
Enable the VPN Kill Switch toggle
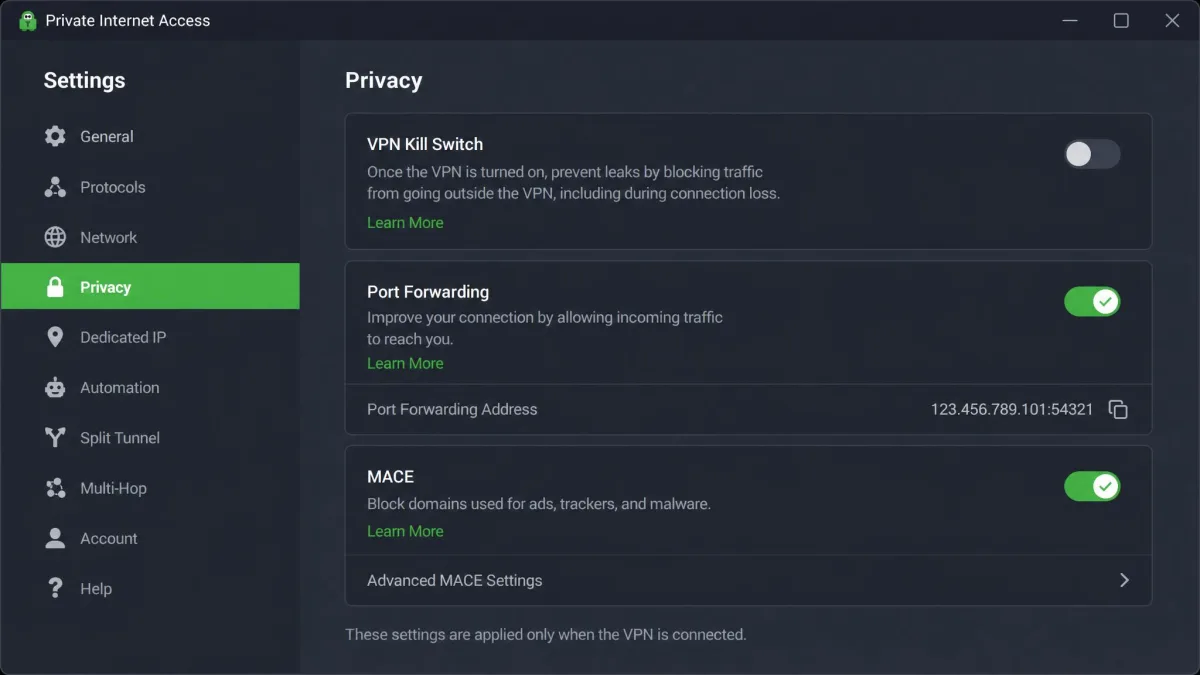coord(1092,154)
